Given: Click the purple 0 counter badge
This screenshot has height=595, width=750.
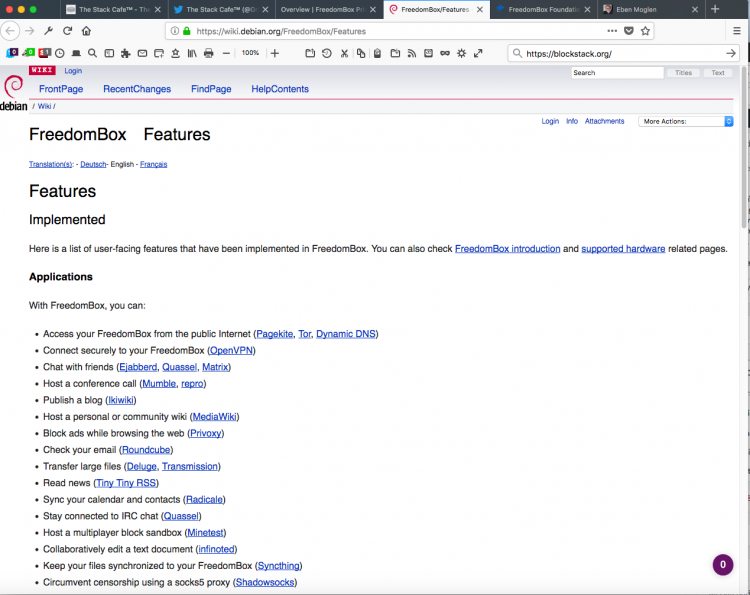Looking at the screenshot, I should (723, 564).
